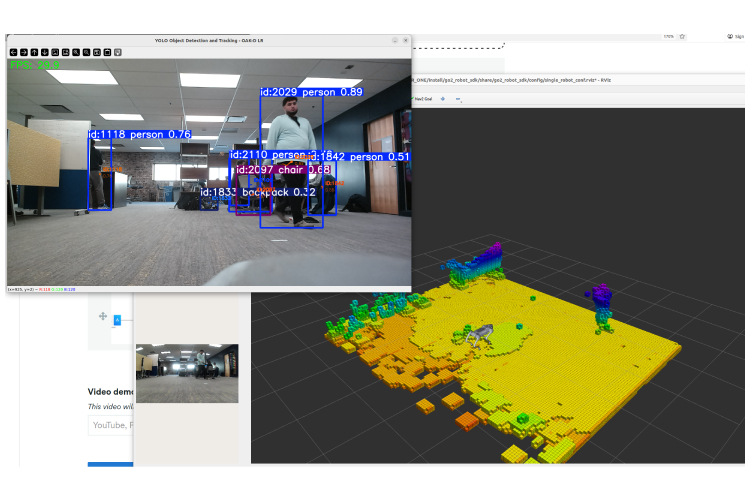Select the Nav2 Goal tool in RViz
Image resolution: width=750 pixels, height=500 pixels.
pos(424,99)
